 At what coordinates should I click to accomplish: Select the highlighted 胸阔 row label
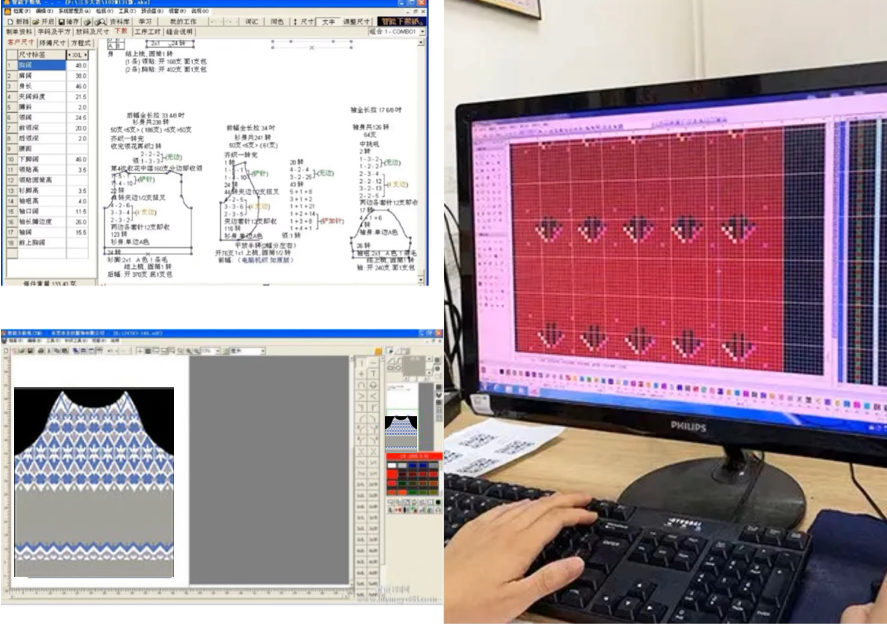[x=41, y=66]
